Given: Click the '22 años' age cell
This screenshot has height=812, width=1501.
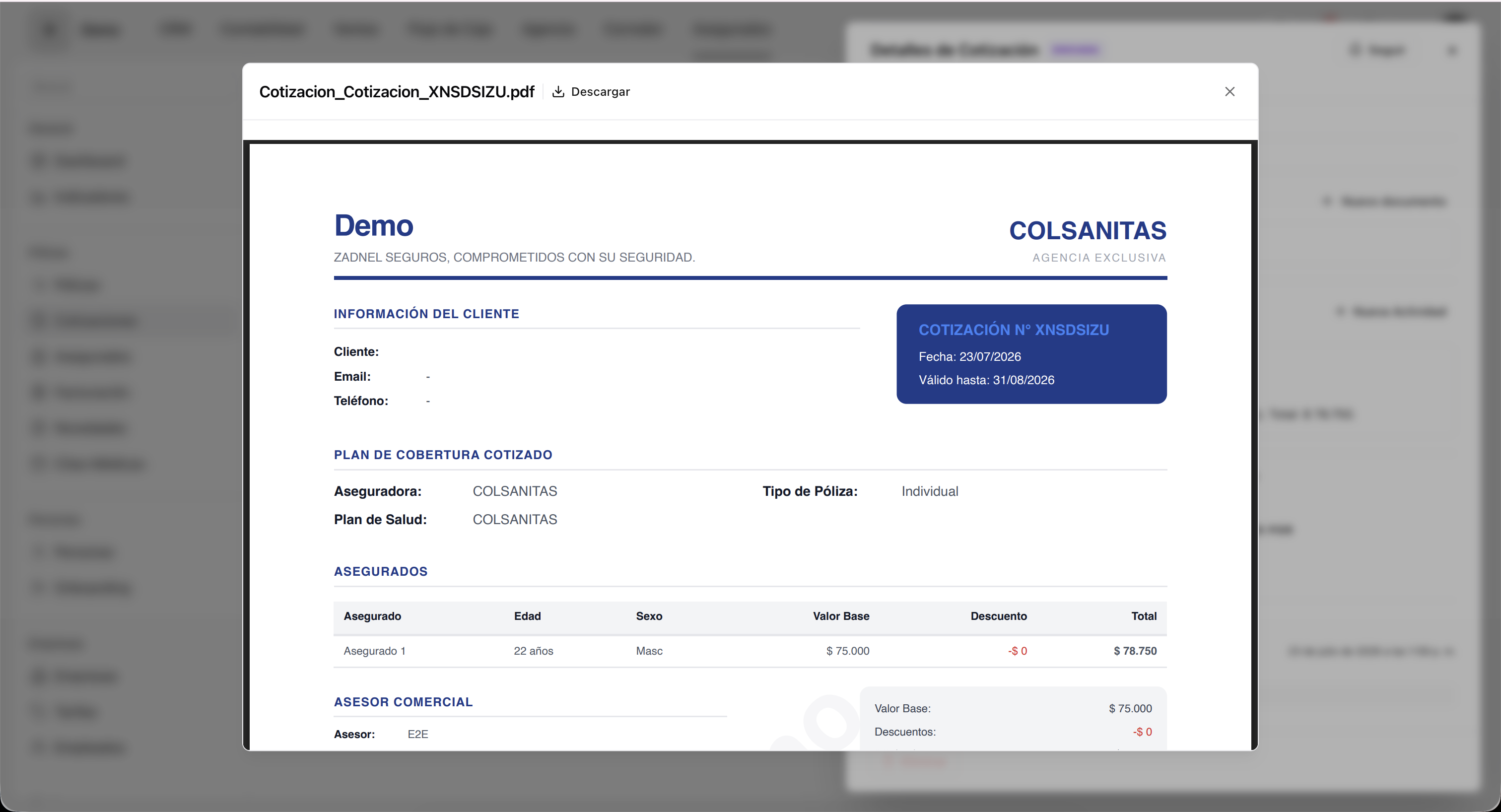Looking at the screenshot, I should pos(533,651).
